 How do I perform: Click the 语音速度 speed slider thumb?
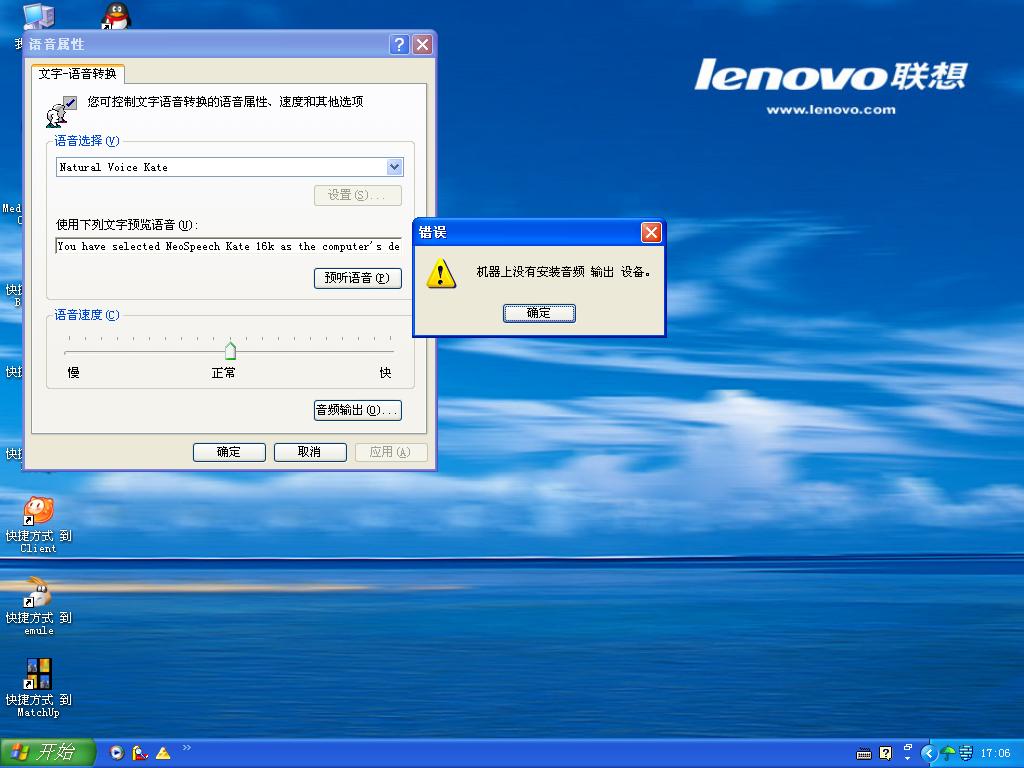click(x=230, y=350)
